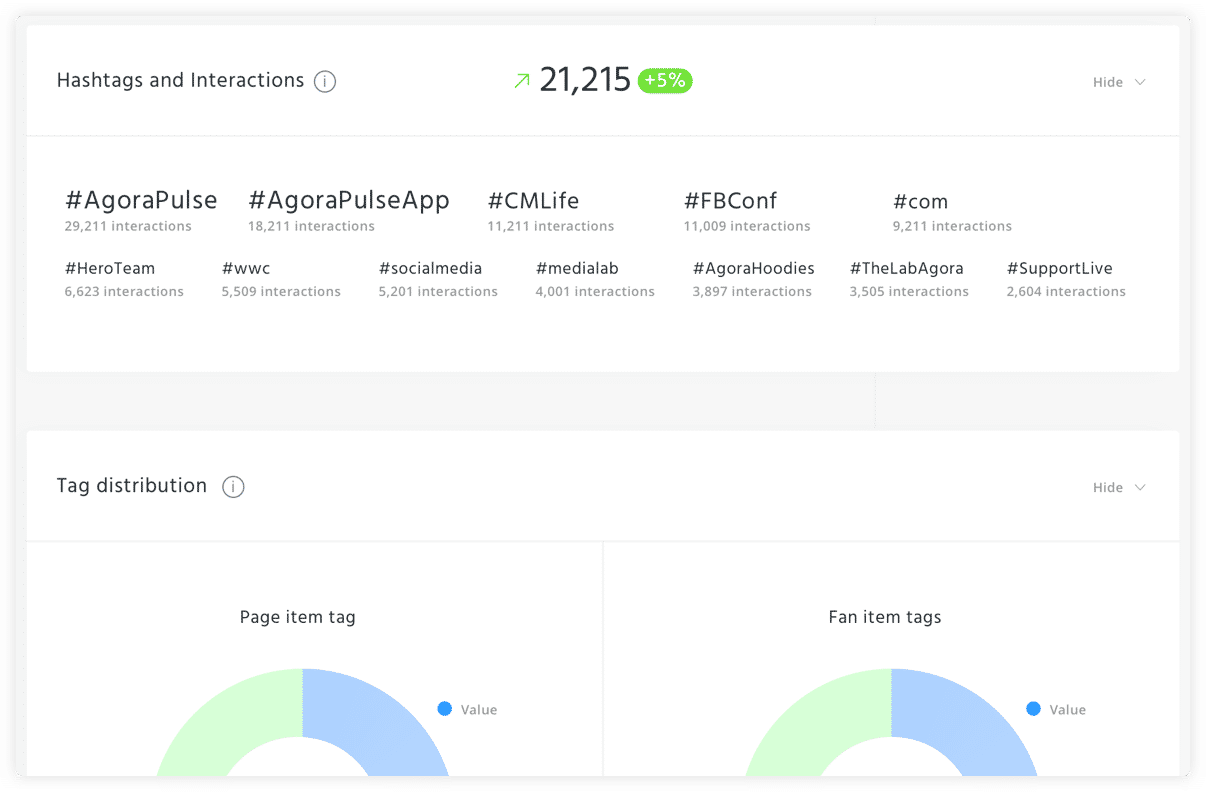Screen dimensions: 1206x792
Task: Open the #com hashtag
Action: click(x=920, y=202)
